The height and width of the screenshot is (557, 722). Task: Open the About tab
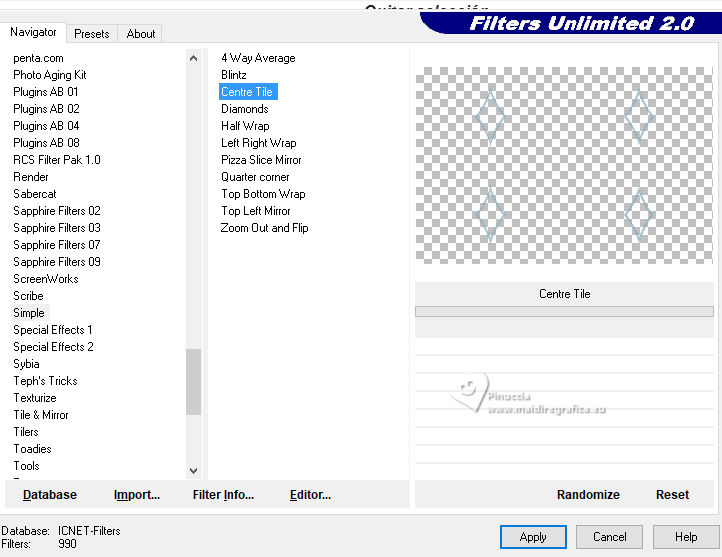(140, 34)
